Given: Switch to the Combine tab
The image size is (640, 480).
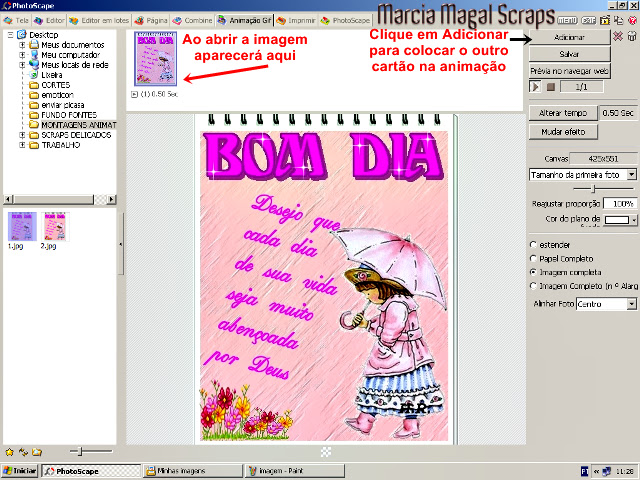Looking at the screenshot, I should 193,20.
